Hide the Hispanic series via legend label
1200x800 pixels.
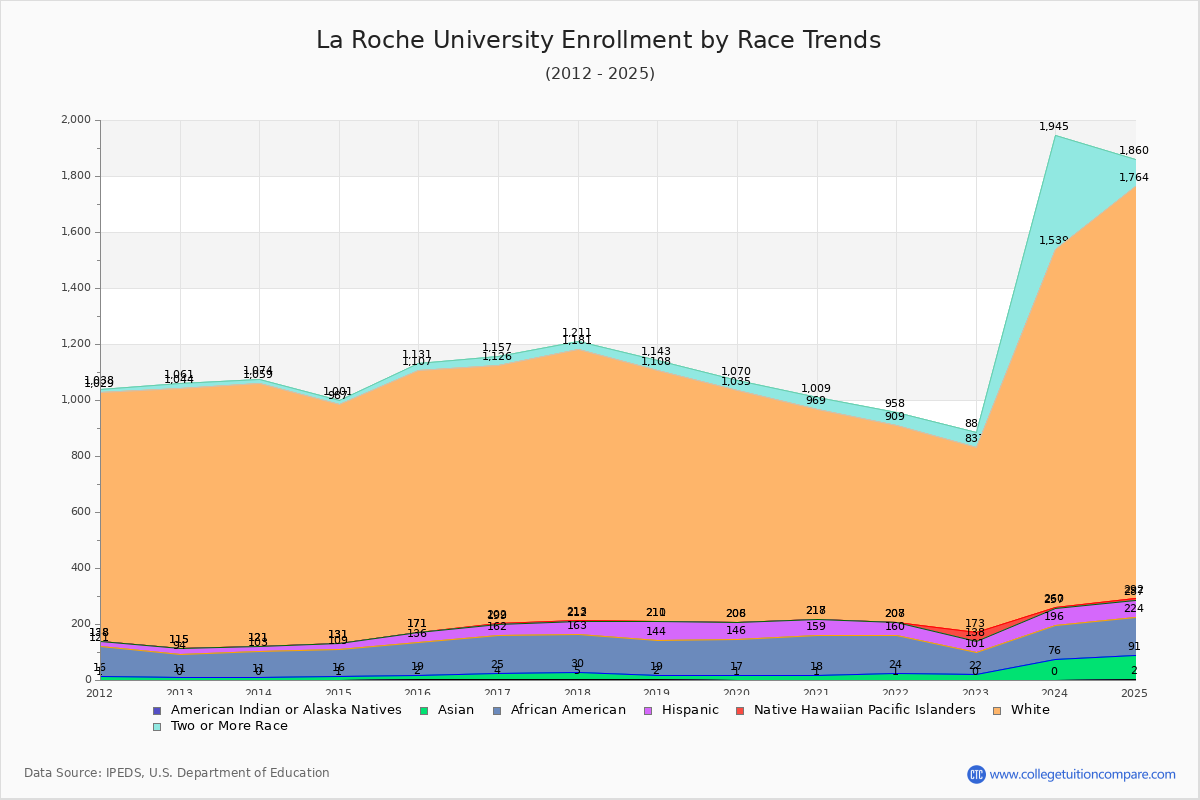pyautogui.click(x=690, y=710)
